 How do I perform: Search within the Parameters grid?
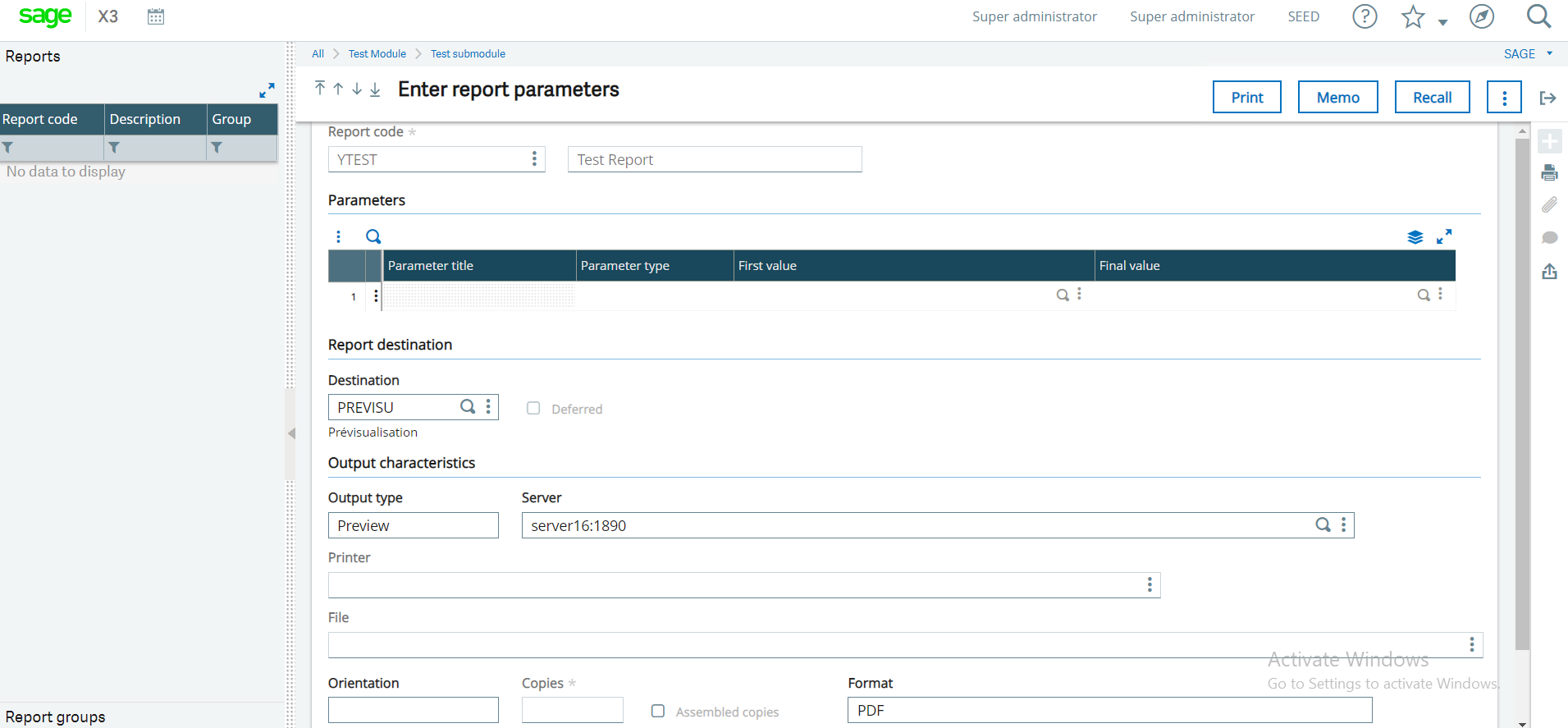tap(373, 236)
